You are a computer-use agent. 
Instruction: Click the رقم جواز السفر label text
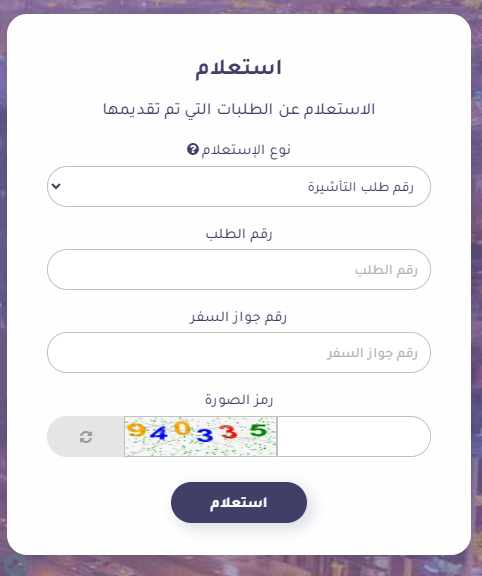coord(238,317)
